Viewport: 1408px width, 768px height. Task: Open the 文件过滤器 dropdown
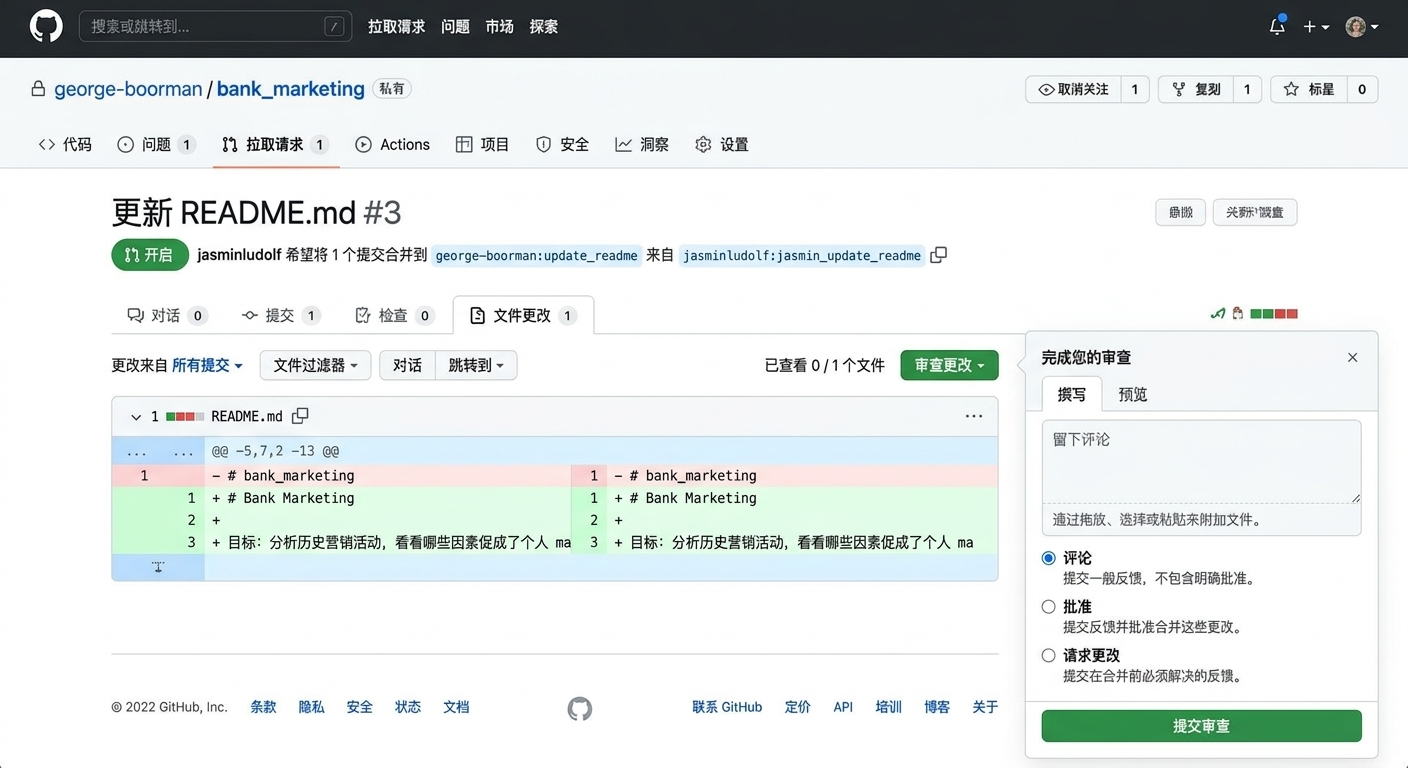(x=315, y=365)
